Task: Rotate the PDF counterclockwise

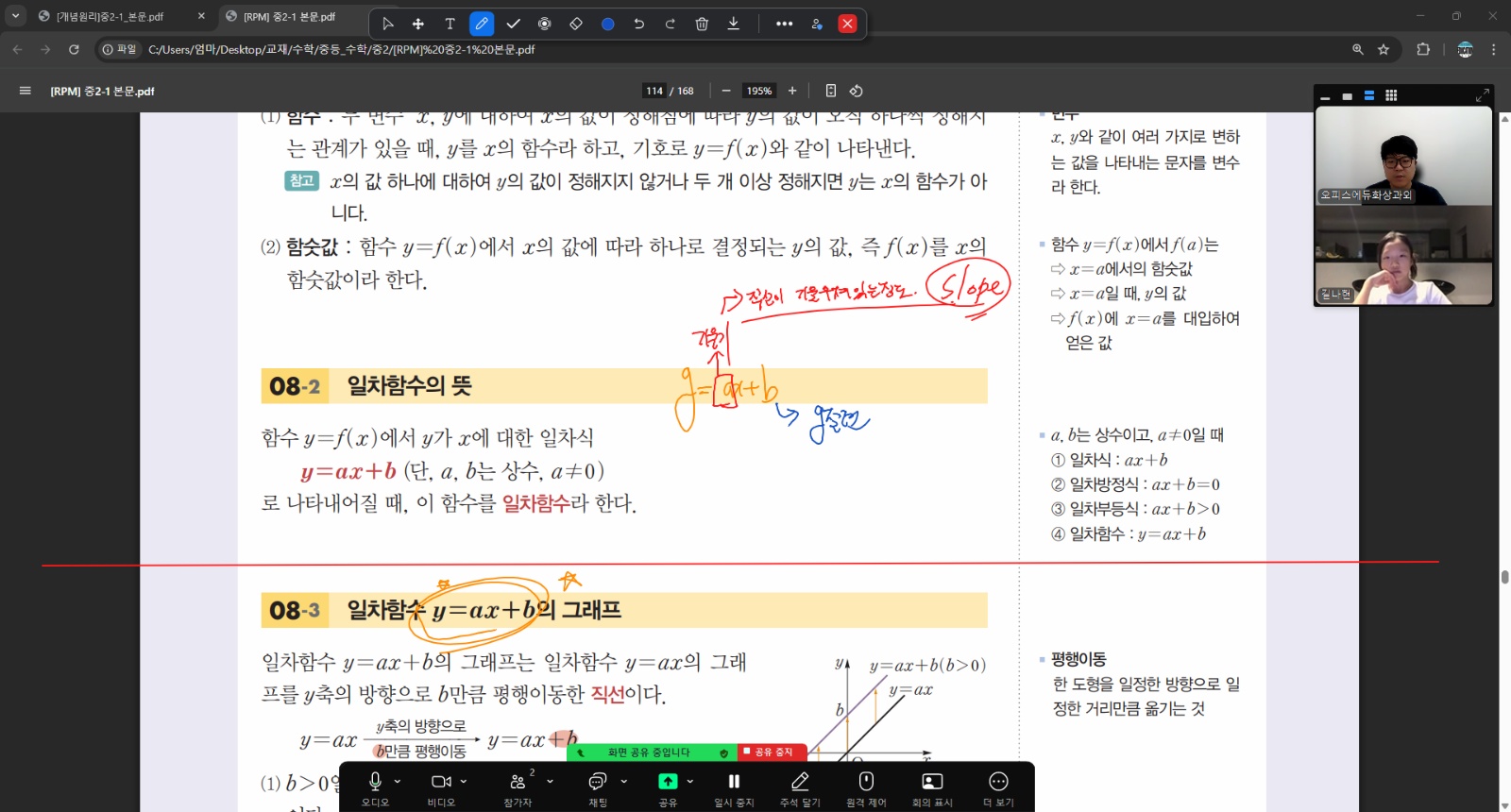Action: coord(857,91)
